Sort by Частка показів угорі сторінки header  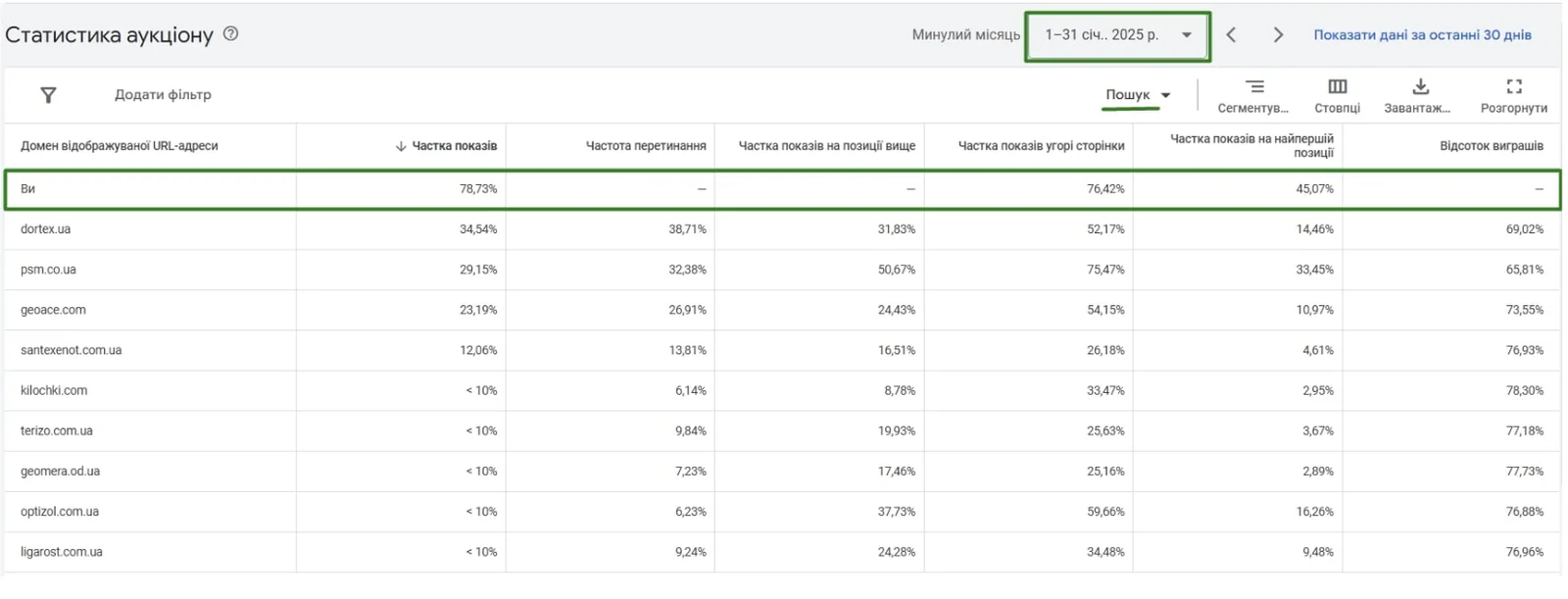[1041, 146]
